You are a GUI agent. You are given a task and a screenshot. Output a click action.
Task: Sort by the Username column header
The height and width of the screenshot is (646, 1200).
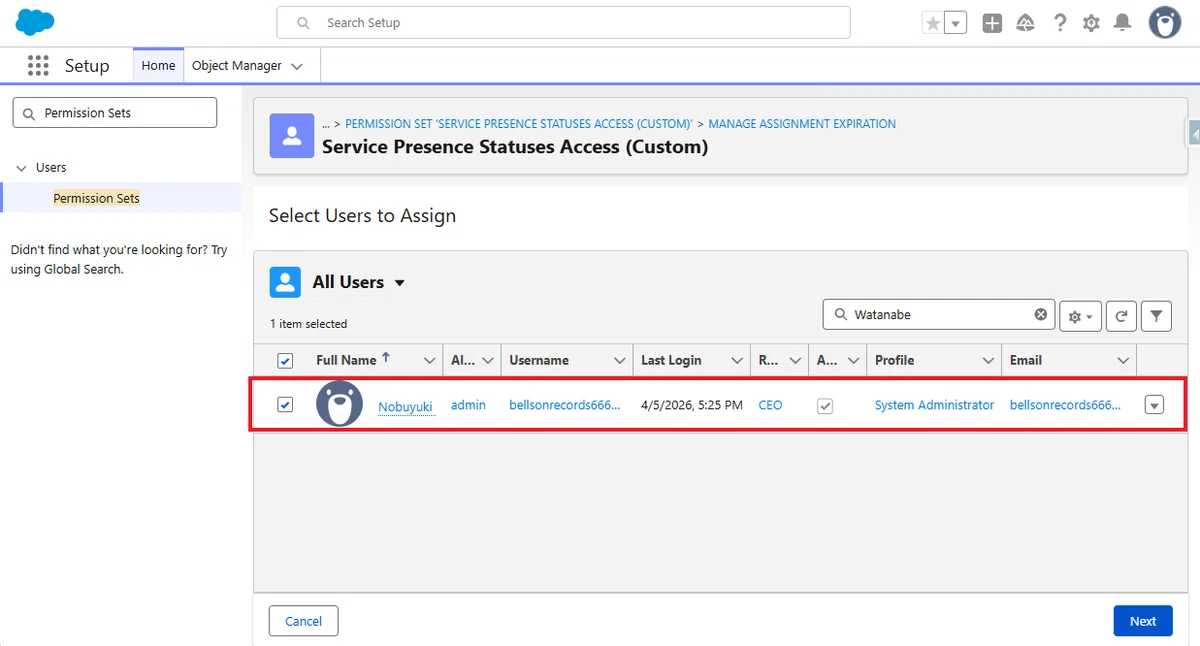click(x=539, y=360)
